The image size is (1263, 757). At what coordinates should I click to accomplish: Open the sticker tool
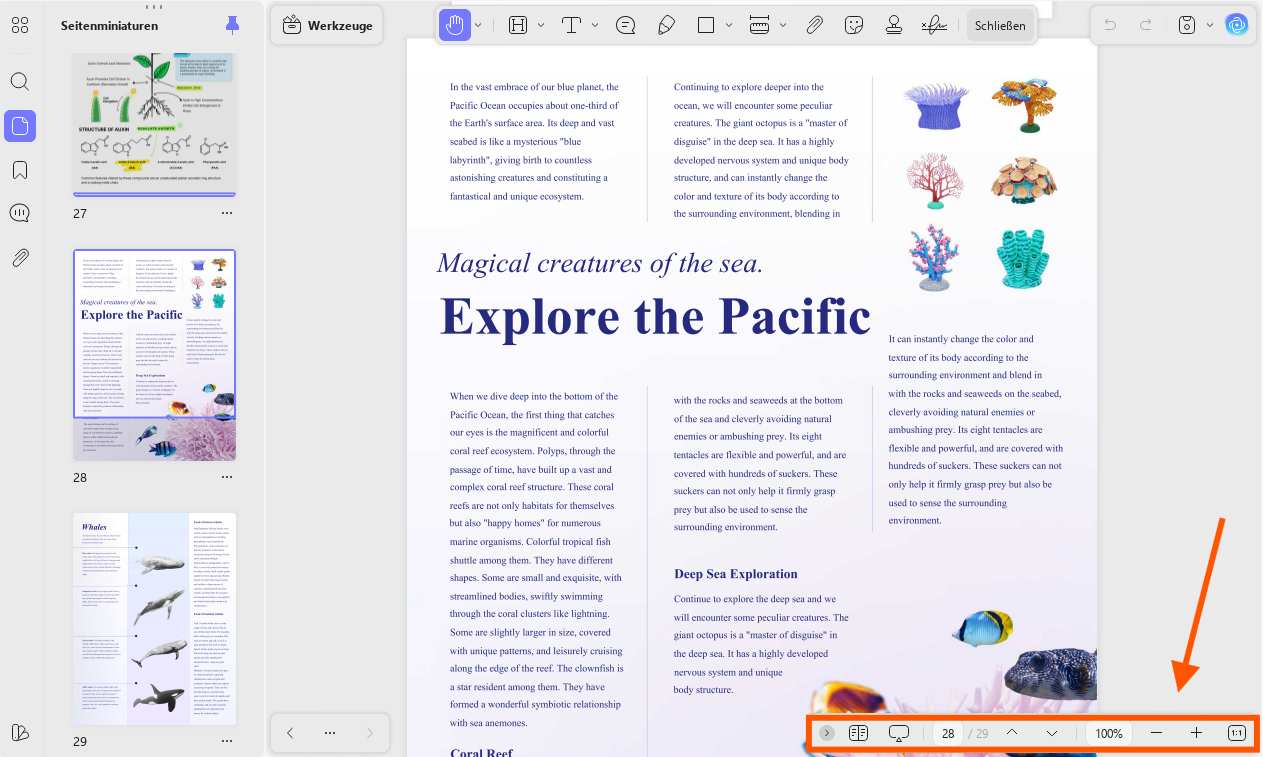[x=854, y=25]
